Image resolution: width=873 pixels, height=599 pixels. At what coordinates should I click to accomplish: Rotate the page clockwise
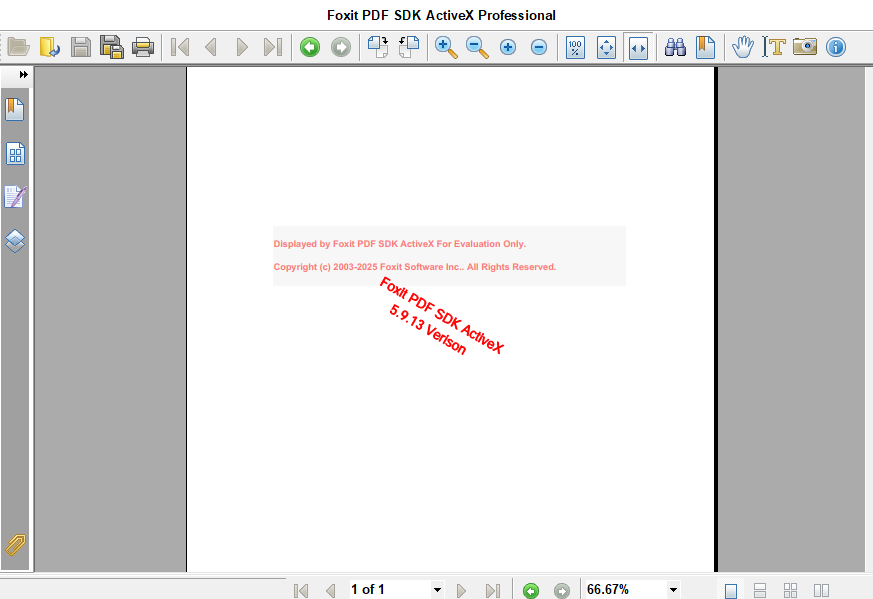pos(378,47)
